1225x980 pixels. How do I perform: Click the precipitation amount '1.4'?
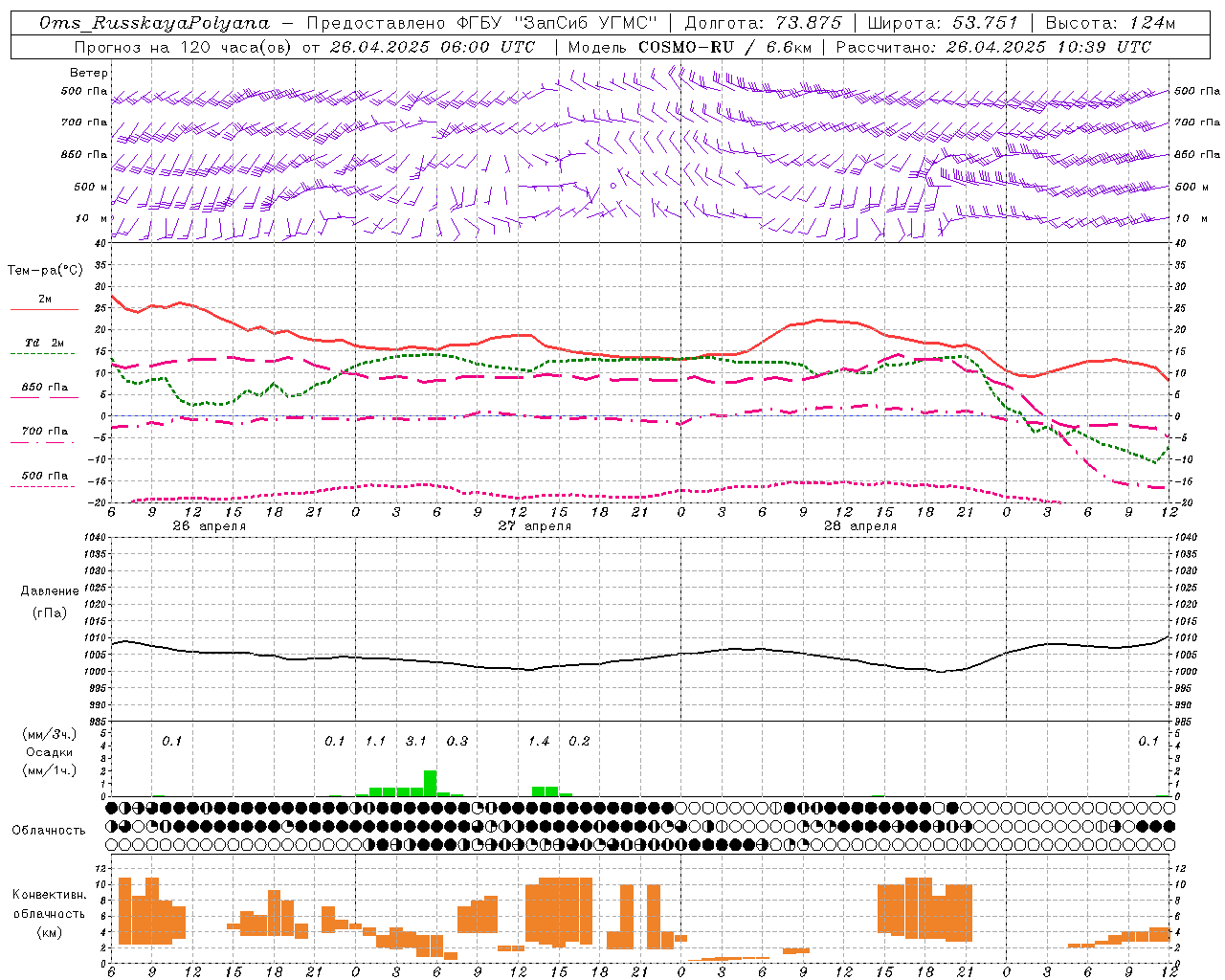pos(539,742)
